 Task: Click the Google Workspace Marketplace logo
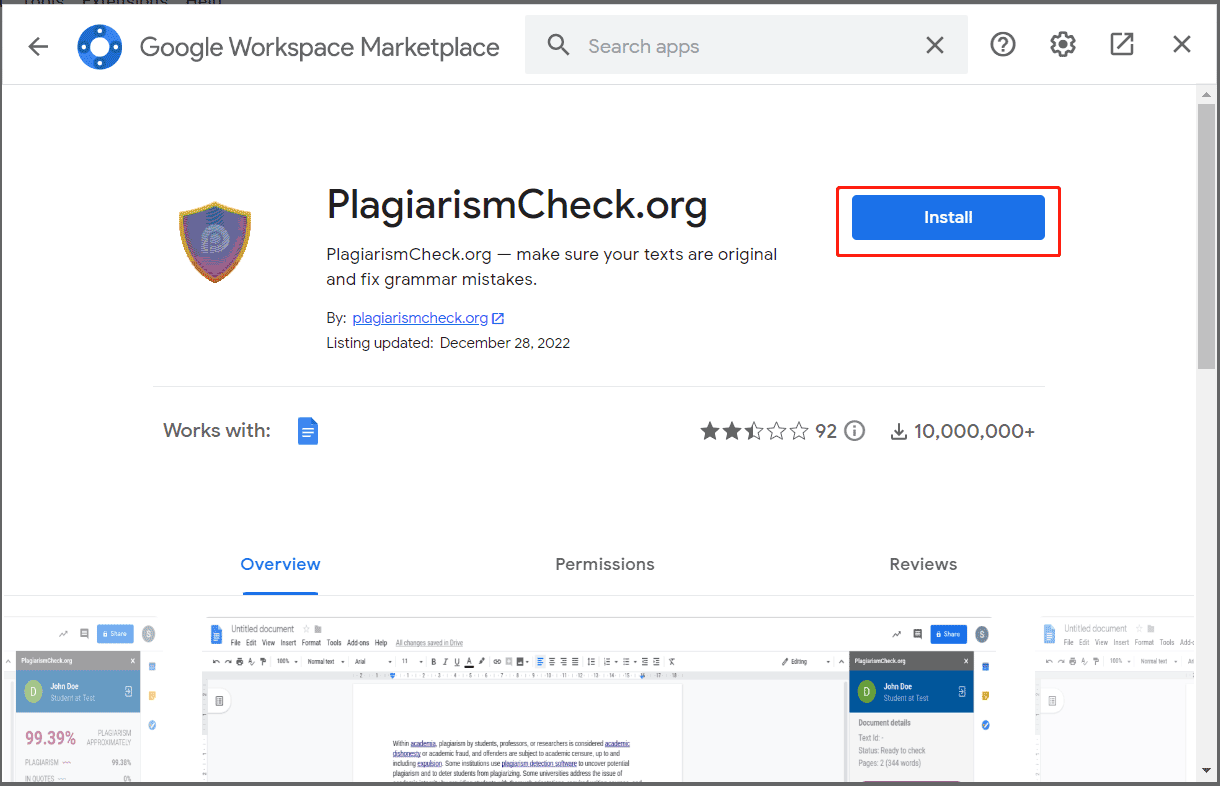(100, 46)
